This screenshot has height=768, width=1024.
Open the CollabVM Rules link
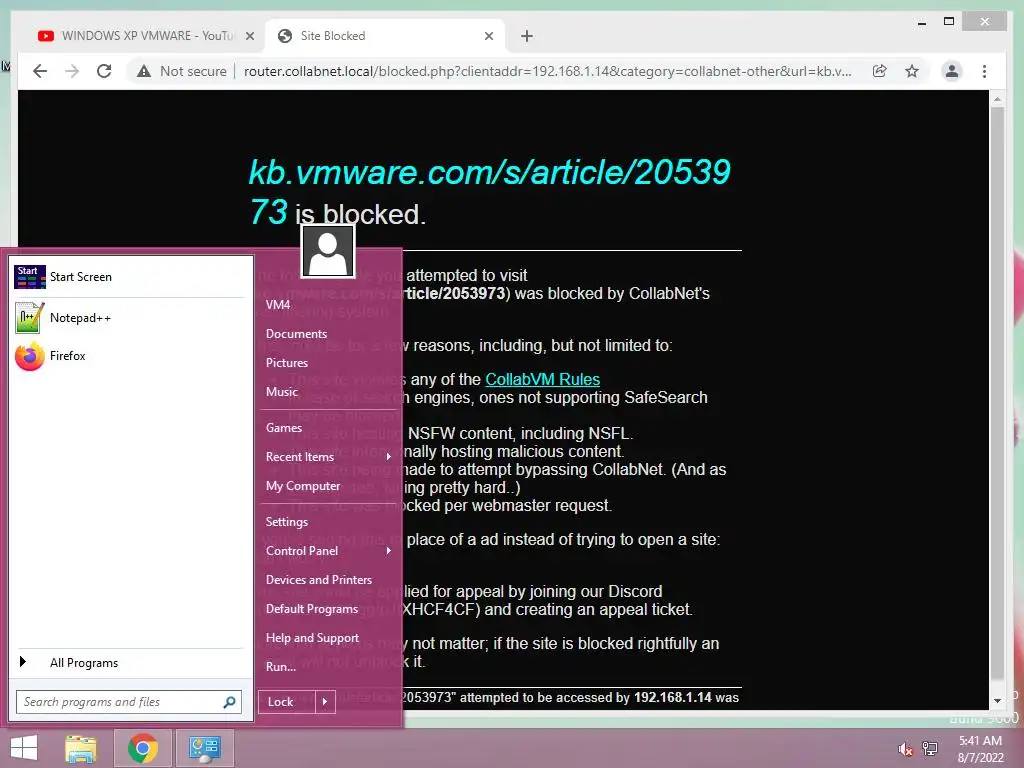click(542, 379)
